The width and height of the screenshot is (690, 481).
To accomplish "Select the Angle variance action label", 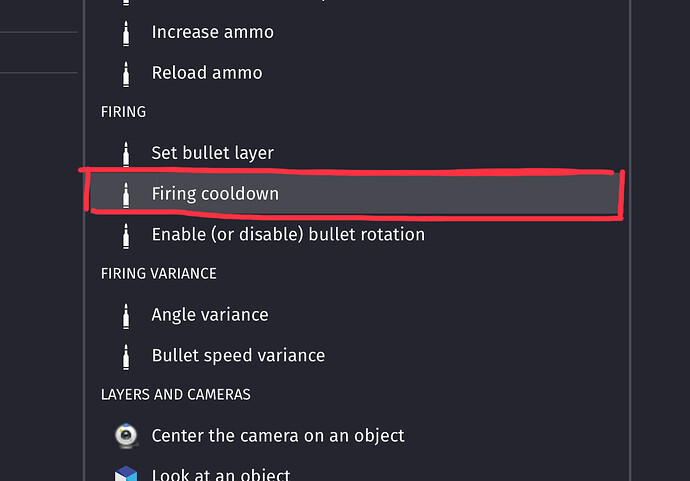I will (x=210, y=315).
